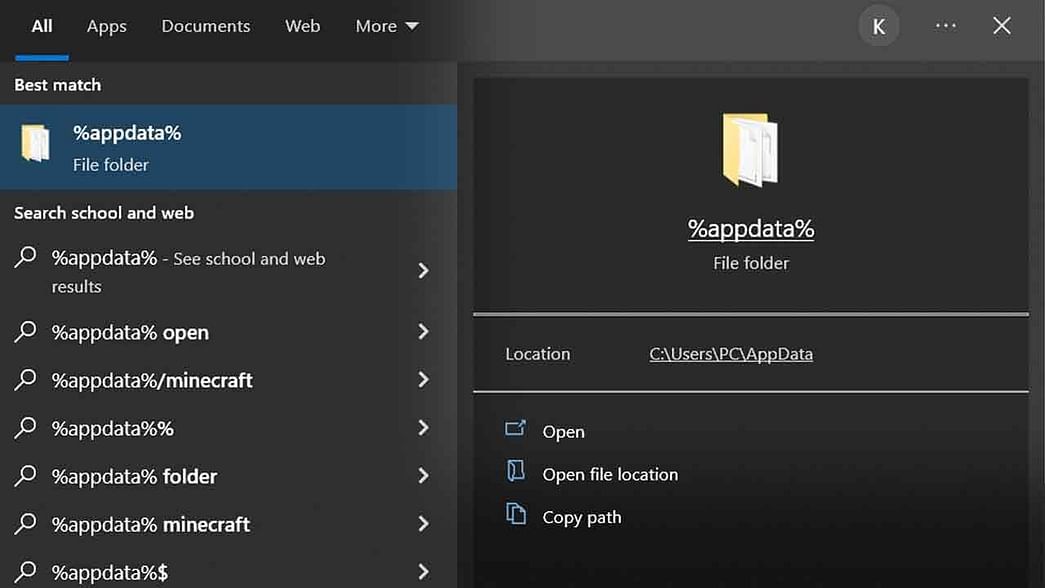Click the large folder icon in the preview pane
The image size is (1045, 588).
pyautogui.click(x=750, y=150)
